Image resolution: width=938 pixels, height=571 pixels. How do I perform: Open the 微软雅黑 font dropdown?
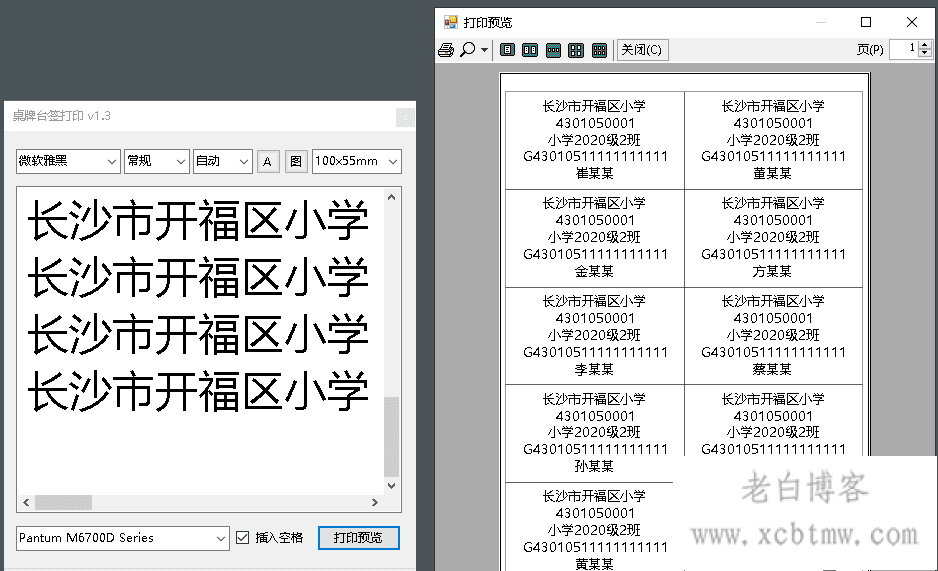pos(68,161)
